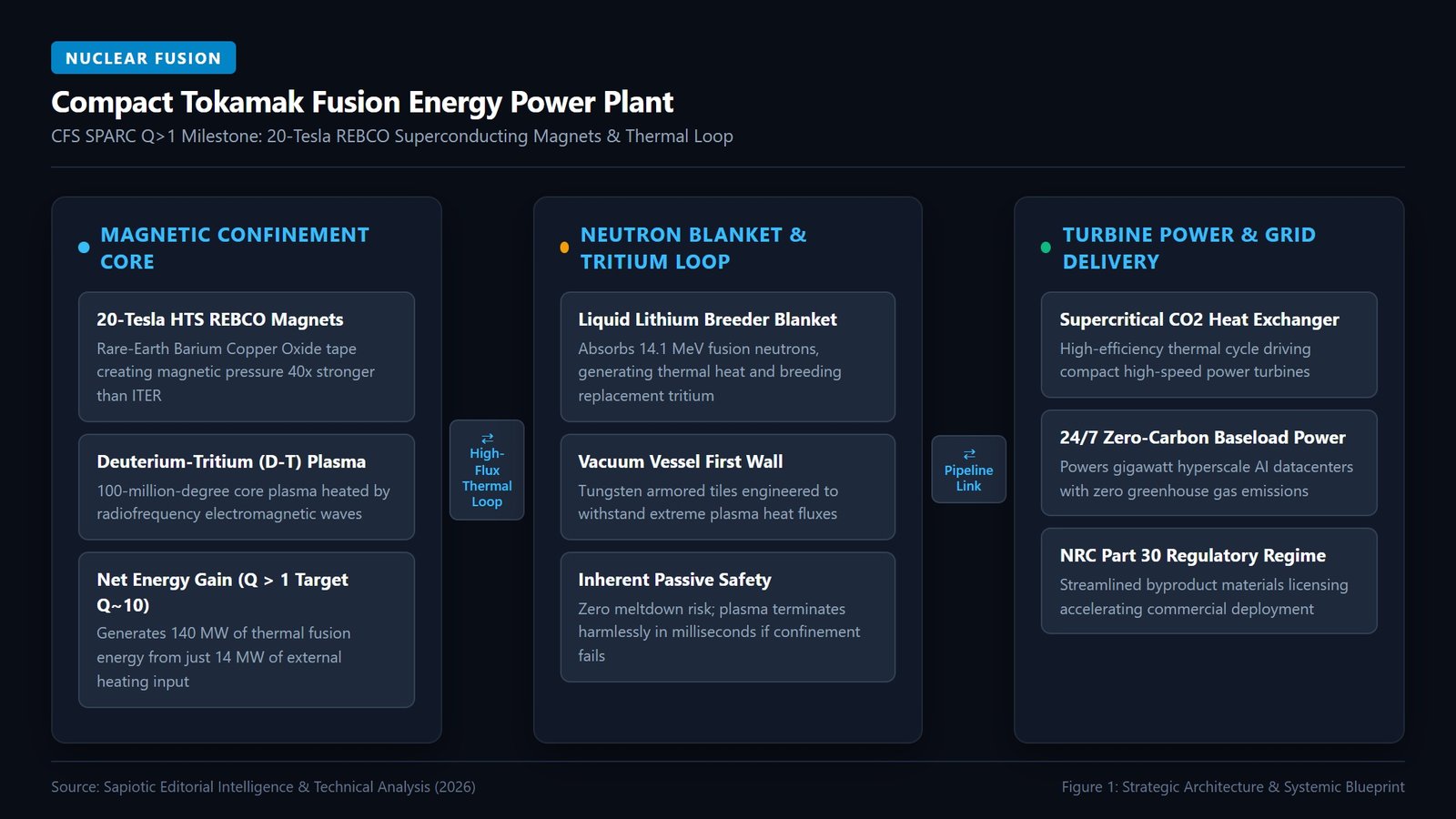Image resolution: width=1456 pixels, height=819 pixels.
Task: Select the "High-Flux Thermal Loop" connector label
Action: [x=487, y=478]
